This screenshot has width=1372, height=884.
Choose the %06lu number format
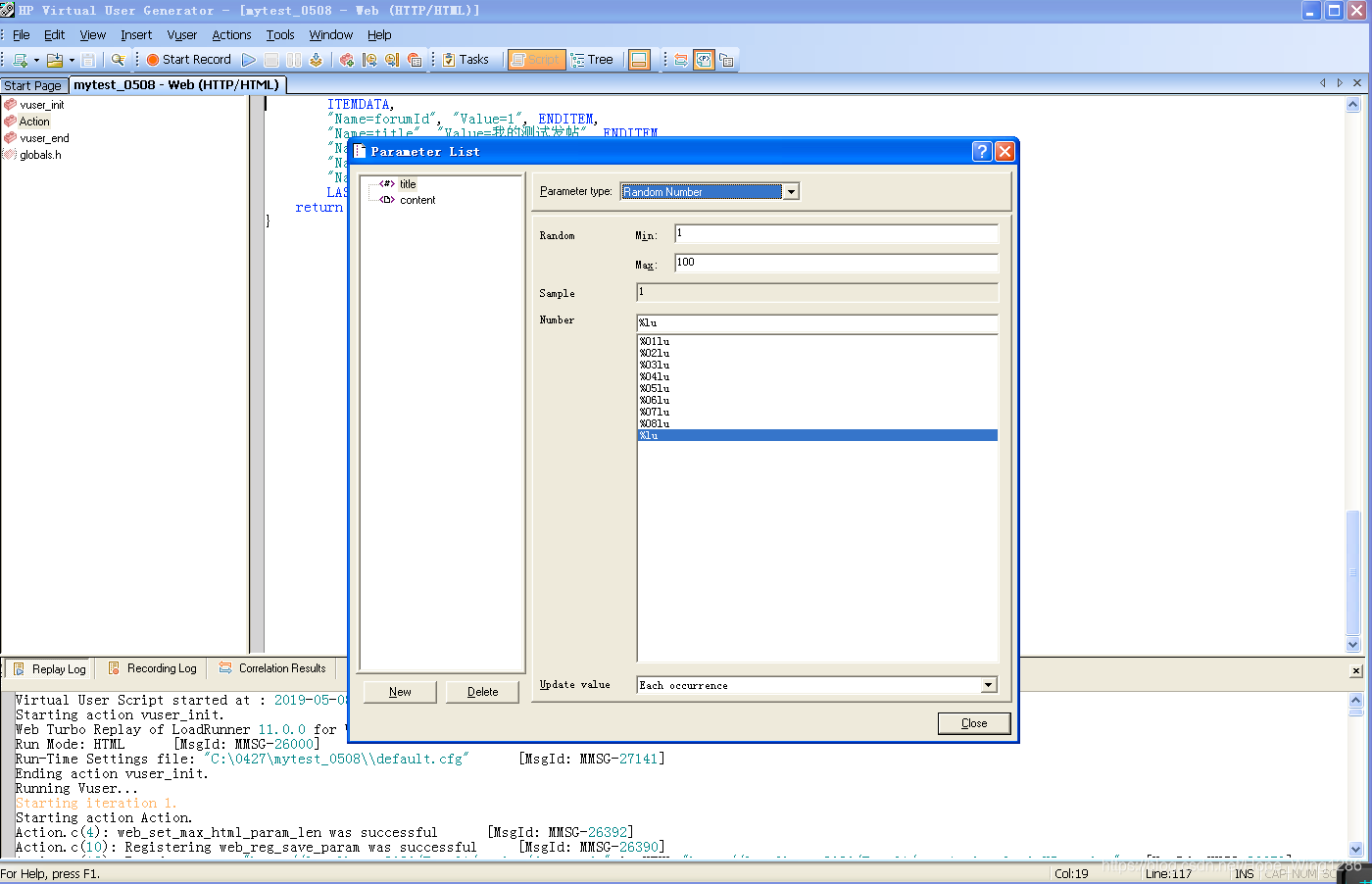click(x=817, y=400)
